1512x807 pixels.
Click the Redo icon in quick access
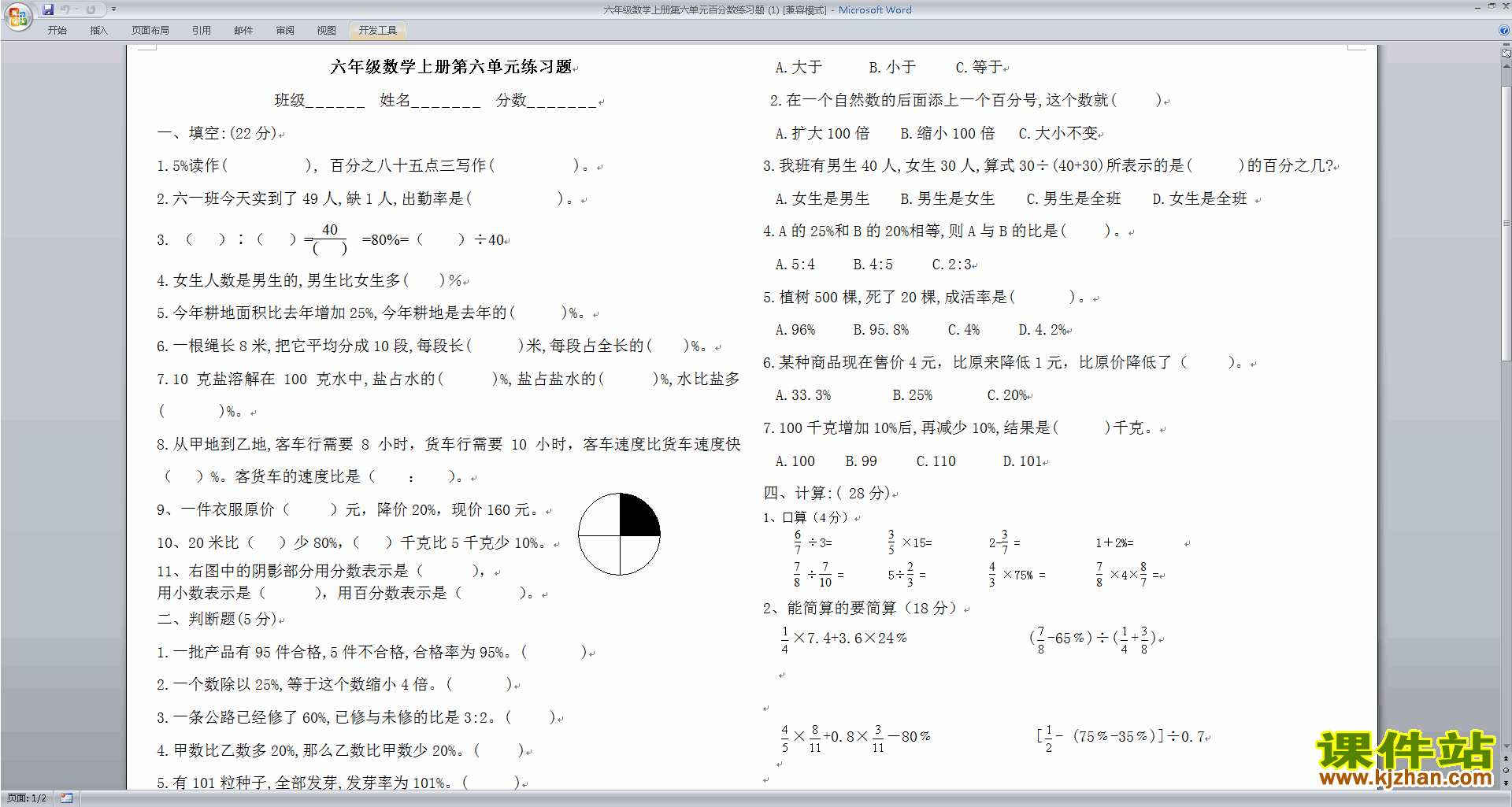[91, 9]
